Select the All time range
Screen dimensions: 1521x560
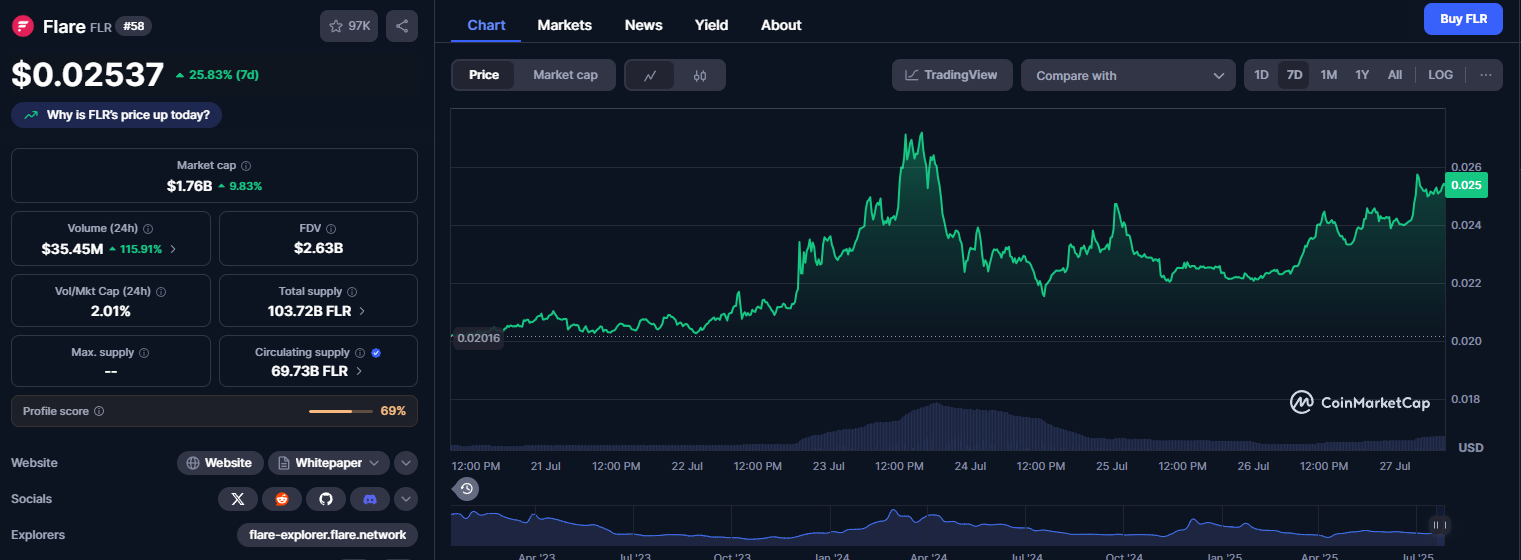(1395, 75)
